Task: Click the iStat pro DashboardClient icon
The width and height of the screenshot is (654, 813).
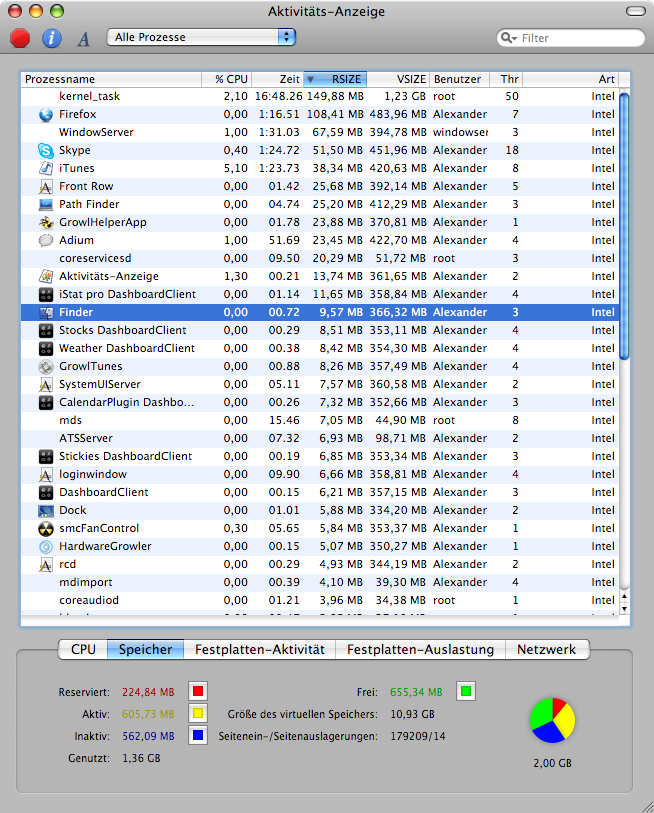Action: tap(46, 295)
